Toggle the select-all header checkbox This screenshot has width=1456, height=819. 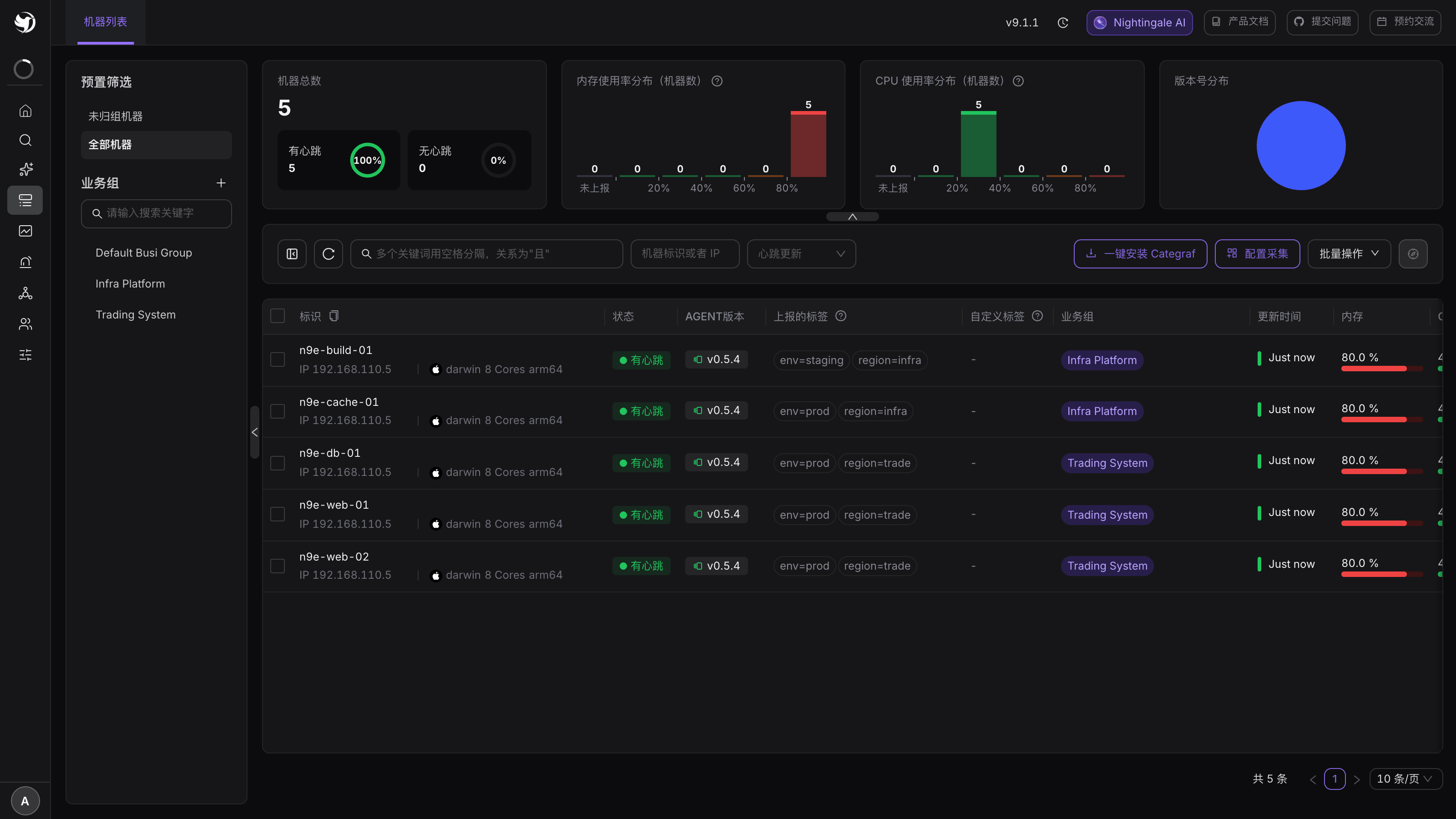pos(278,316)
